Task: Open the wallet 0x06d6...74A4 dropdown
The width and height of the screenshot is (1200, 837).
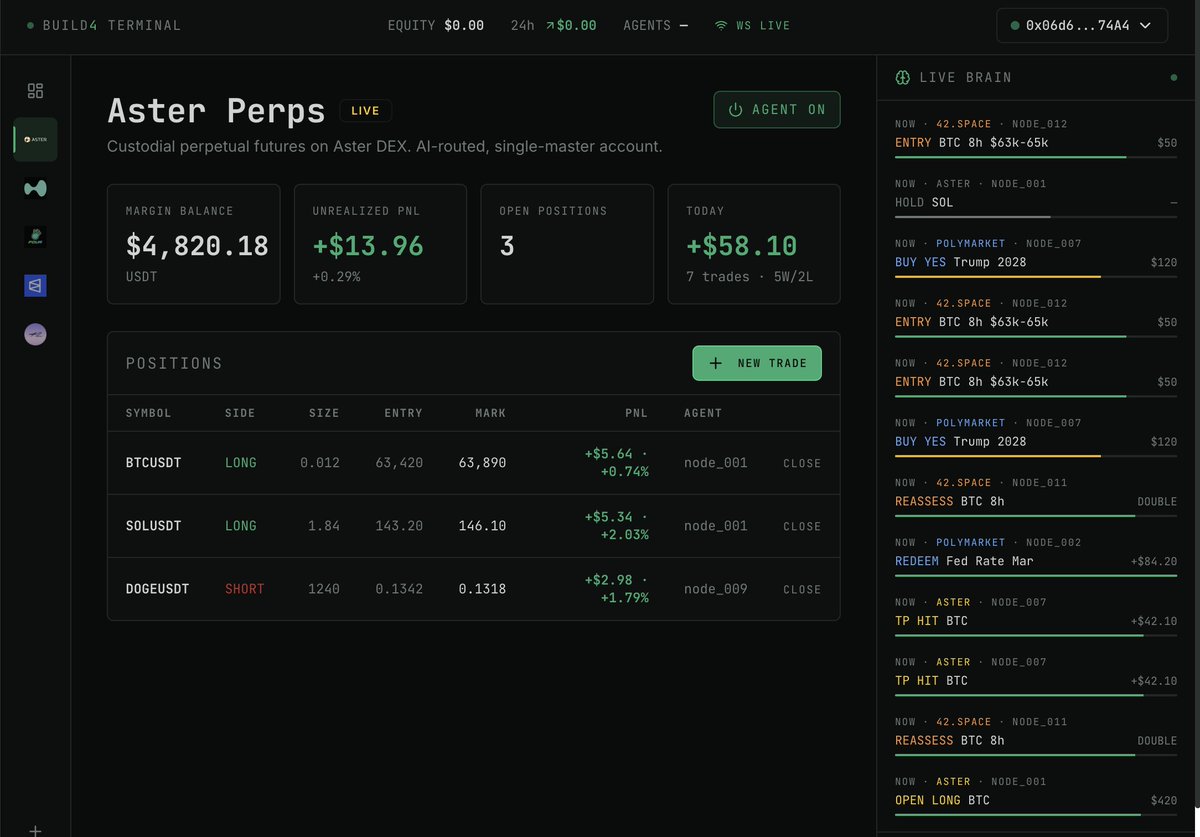Action: point(1082,26)
